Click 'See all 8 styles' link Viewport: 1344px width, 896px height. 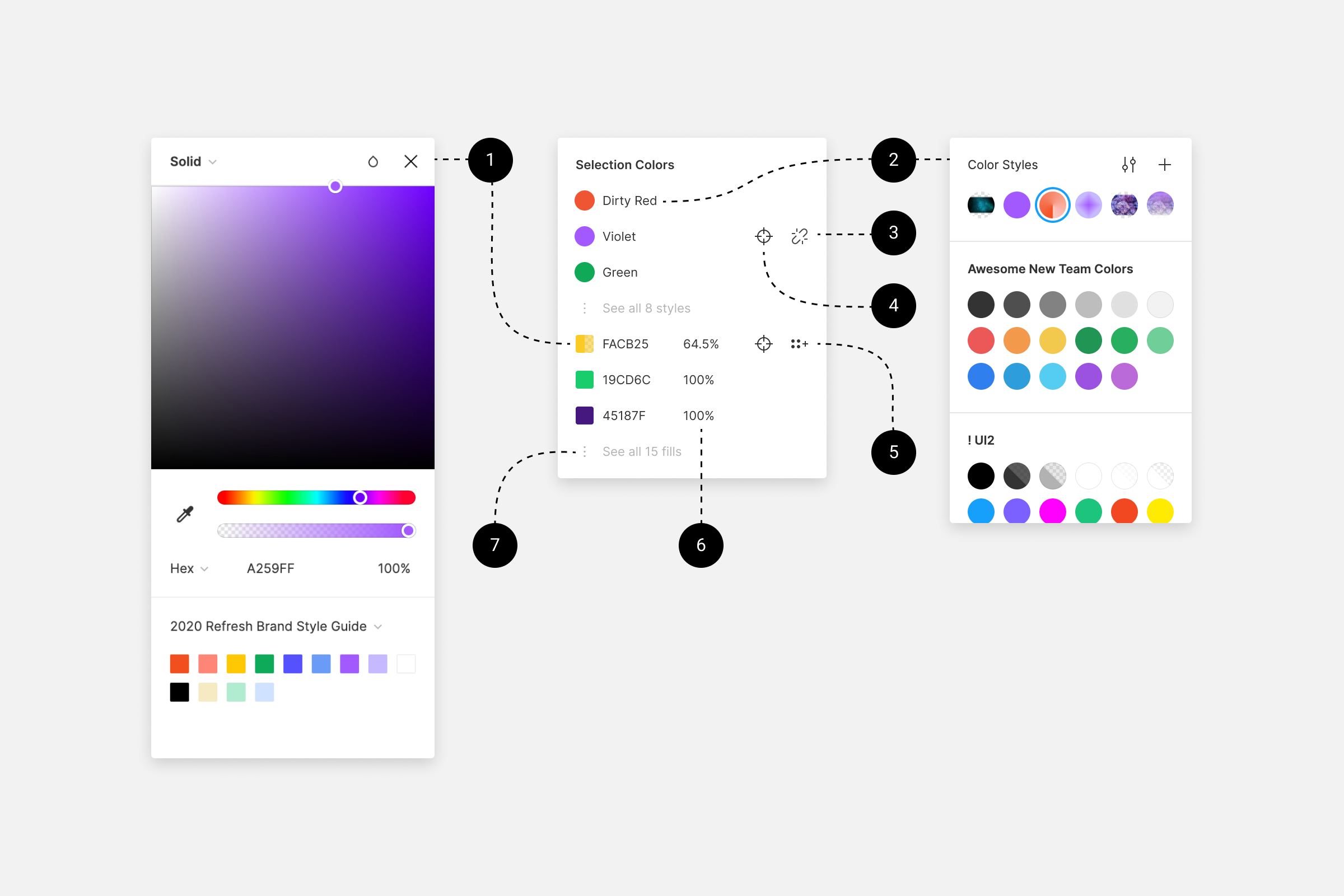[644, 308]
